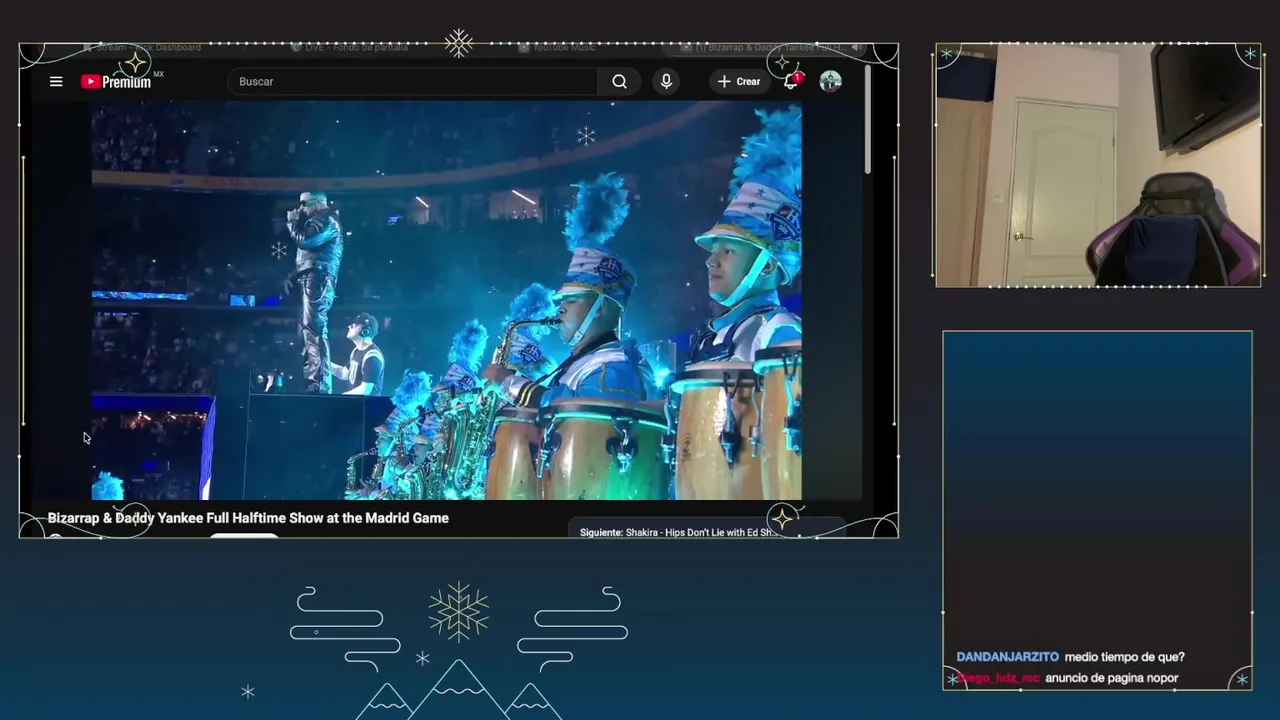Click chat message 'anuncio de pagina nopor'
Viewport: 1280px width, 720px height.
click(x=1111, y=678)
